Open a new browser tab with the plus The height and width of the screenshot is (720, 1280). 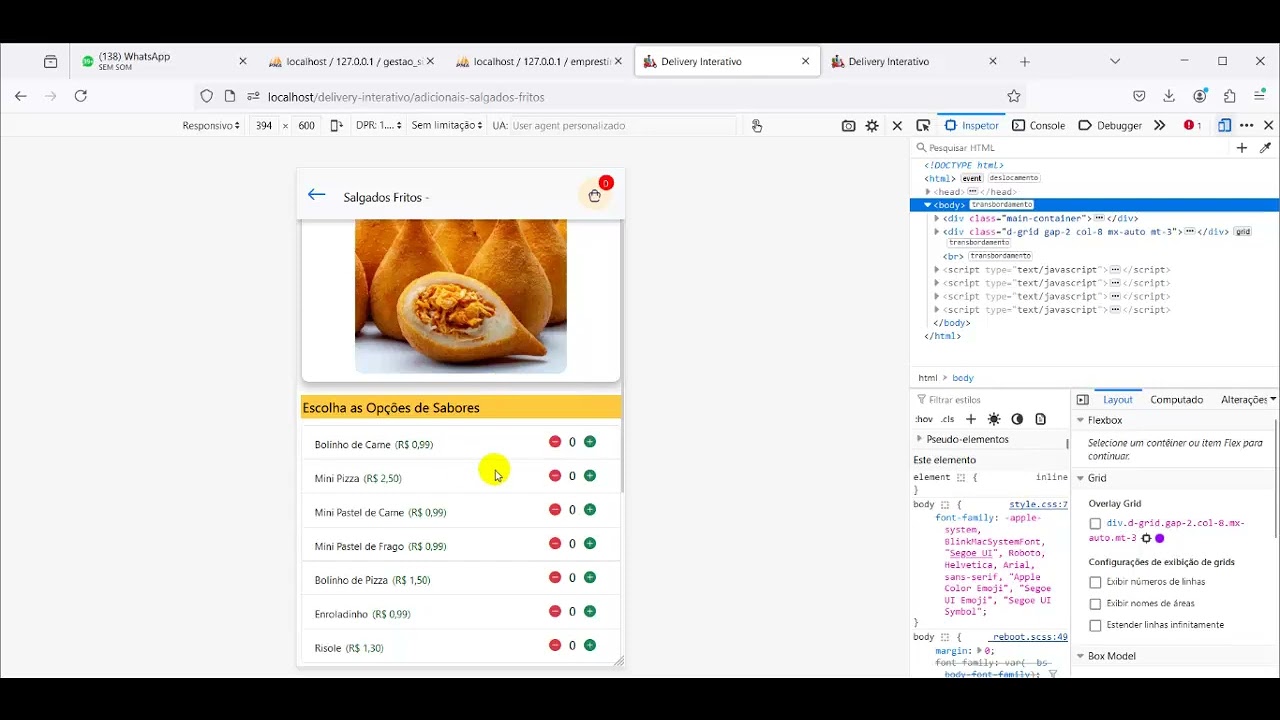pos(1024,61)
